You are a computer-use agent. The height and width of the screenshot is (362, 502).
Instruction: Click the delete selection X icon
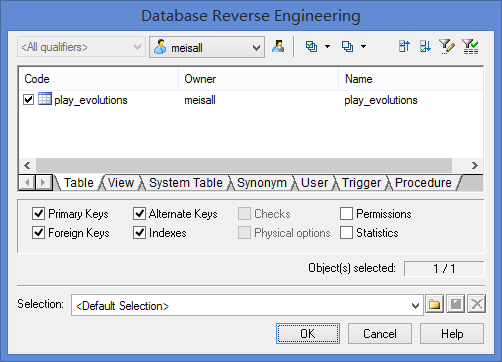pos(477,304)
